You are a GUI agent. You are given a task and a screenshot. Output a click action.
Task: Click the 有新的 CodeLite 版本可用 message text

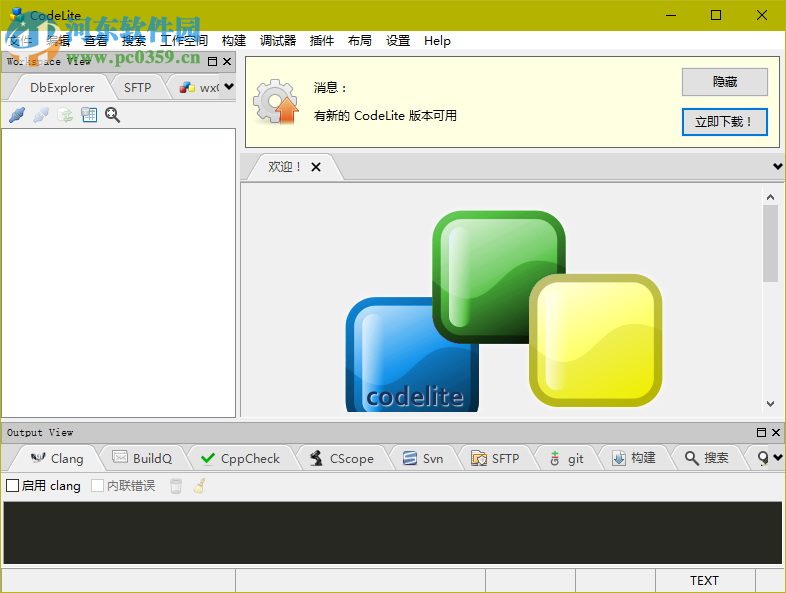[x=385, y=116]
